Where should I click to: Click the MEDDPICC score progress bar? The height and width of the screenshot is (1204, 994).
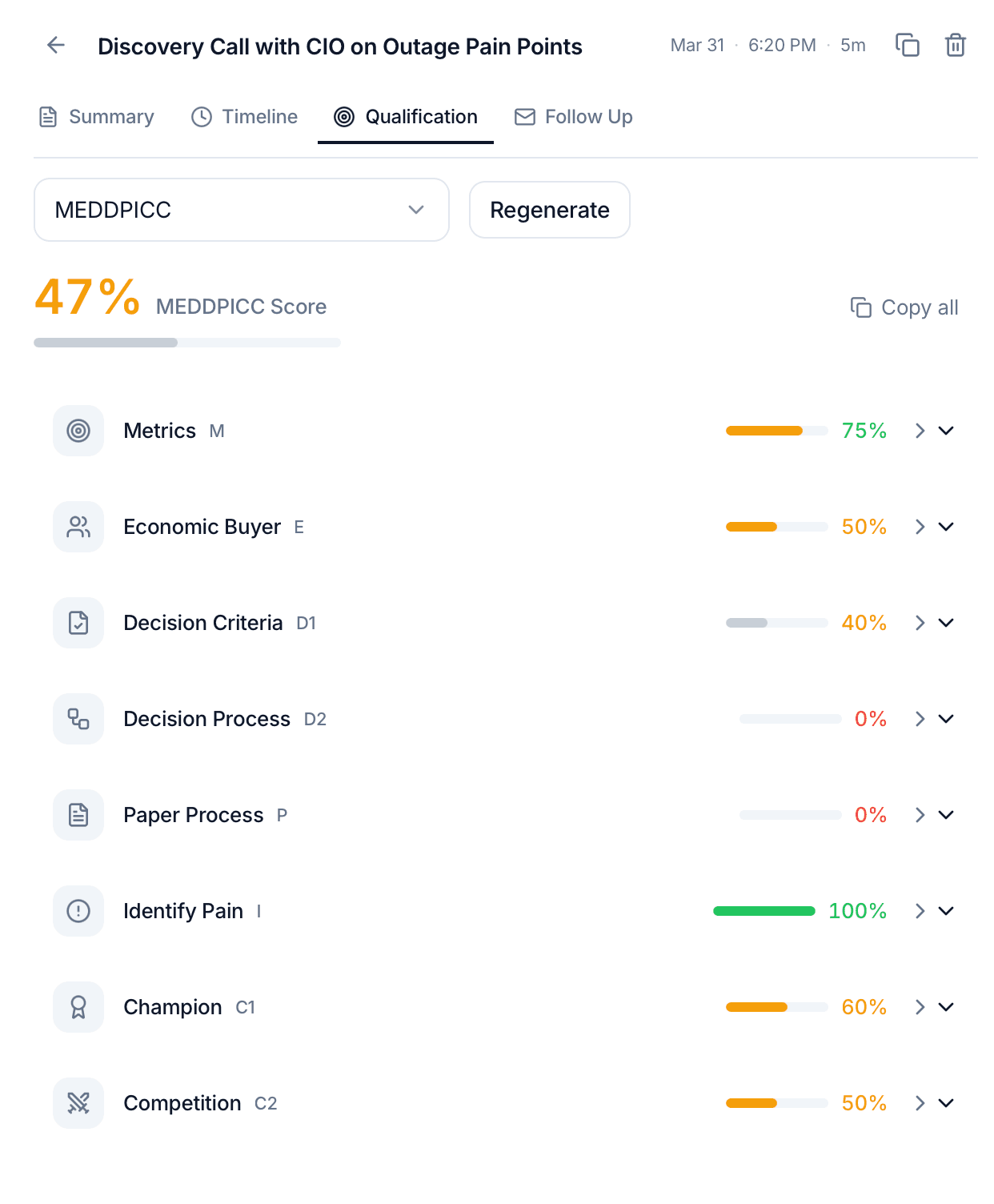click(x=187, y=343)
